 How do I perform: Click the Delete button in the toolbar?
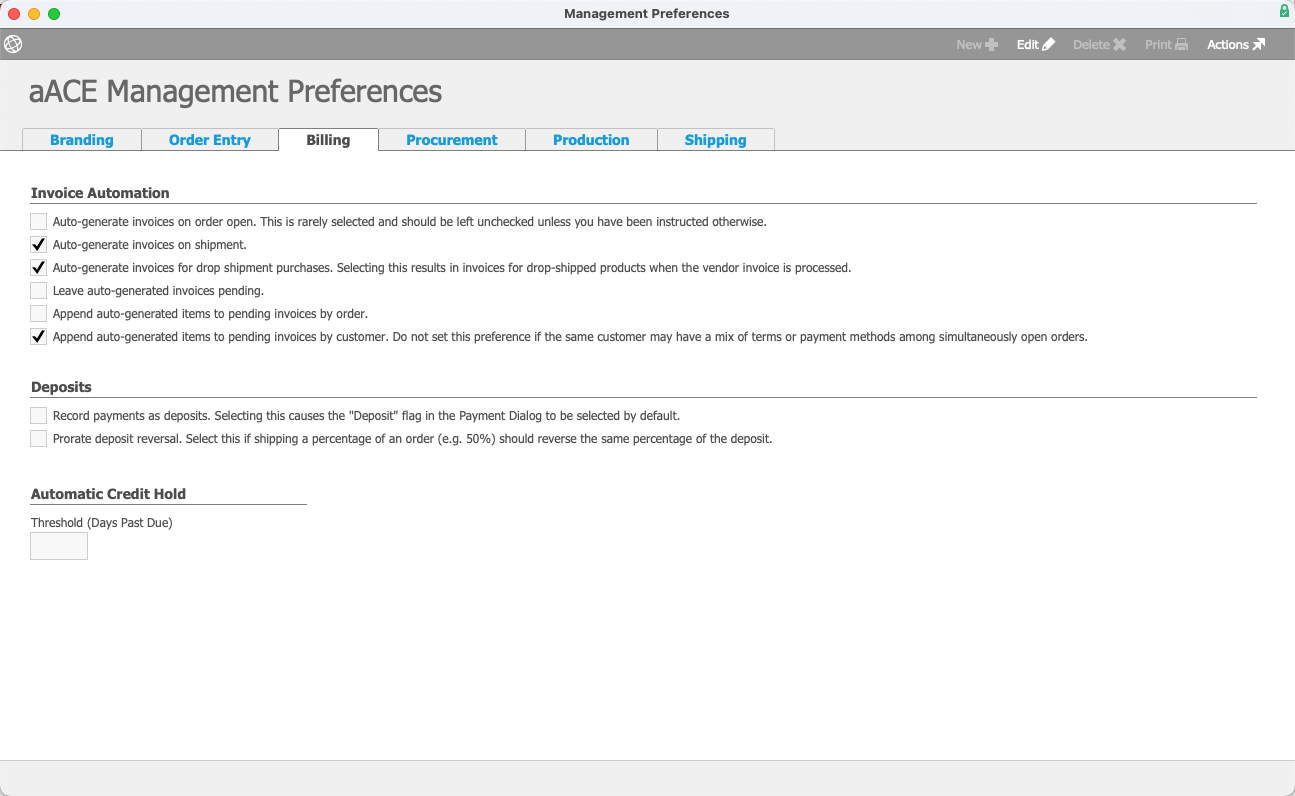coord(1100,44)
